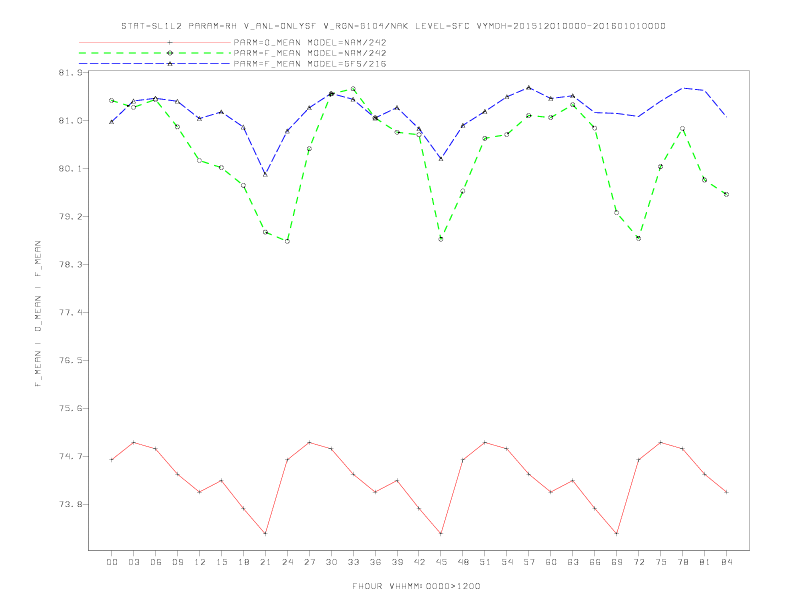Click blue GFS triangle marker at hour 21

[x=265, y=175]
